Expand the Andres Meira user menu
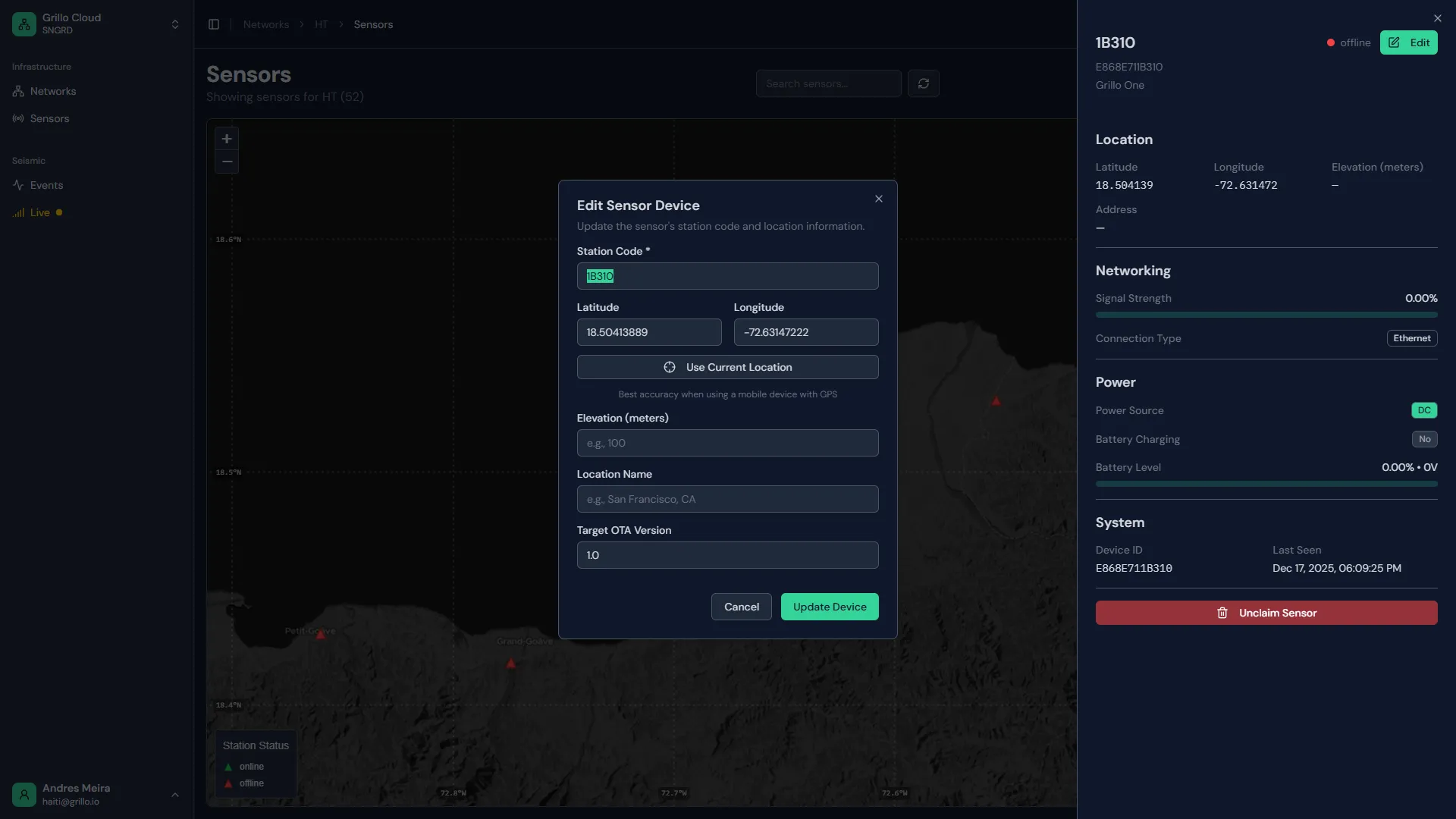The image size is (1456, 819). coord(175,795)
